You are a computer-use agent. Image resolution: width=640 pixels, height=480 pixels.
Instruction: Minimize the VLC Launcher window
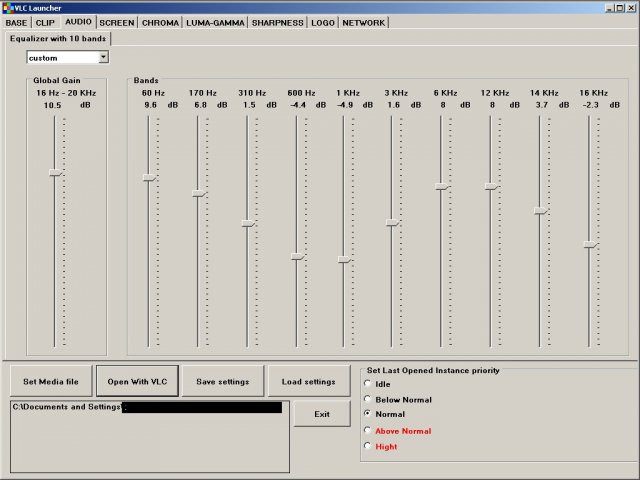[x=610, y=8]
